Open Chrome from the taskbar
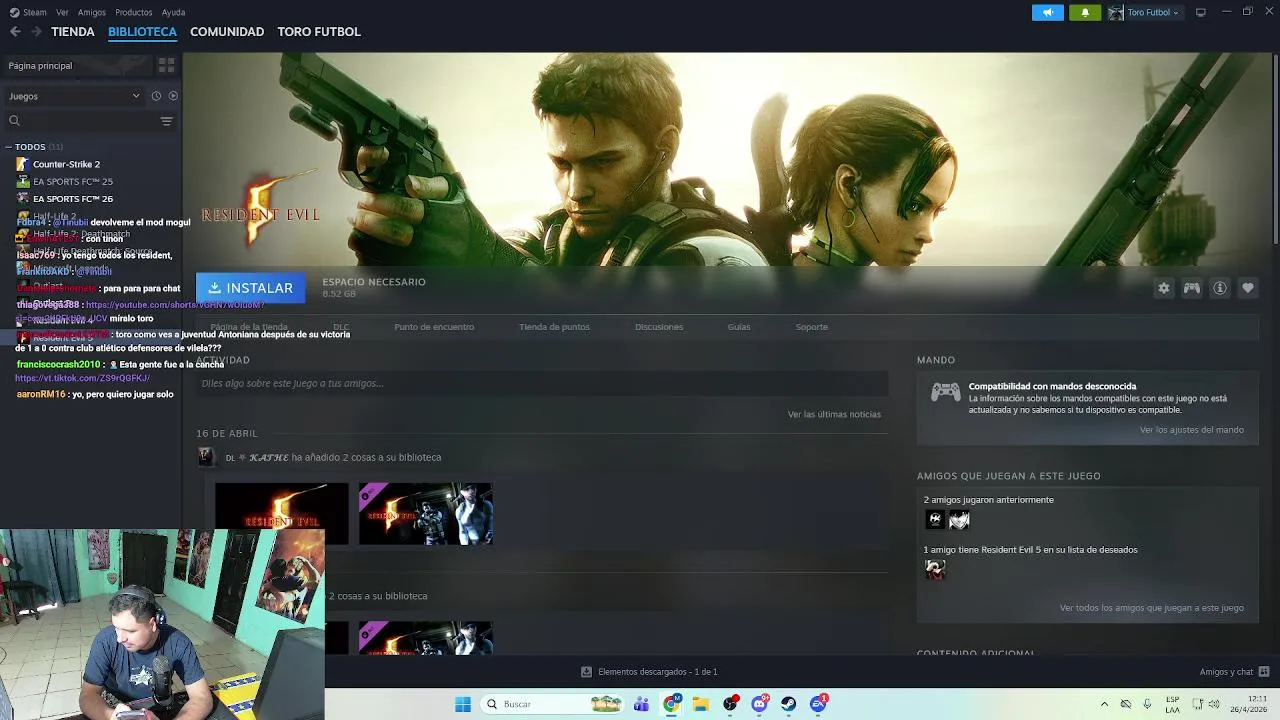Screen dimensions: 1280x720 pyautogui.click(x=672, y=704)
